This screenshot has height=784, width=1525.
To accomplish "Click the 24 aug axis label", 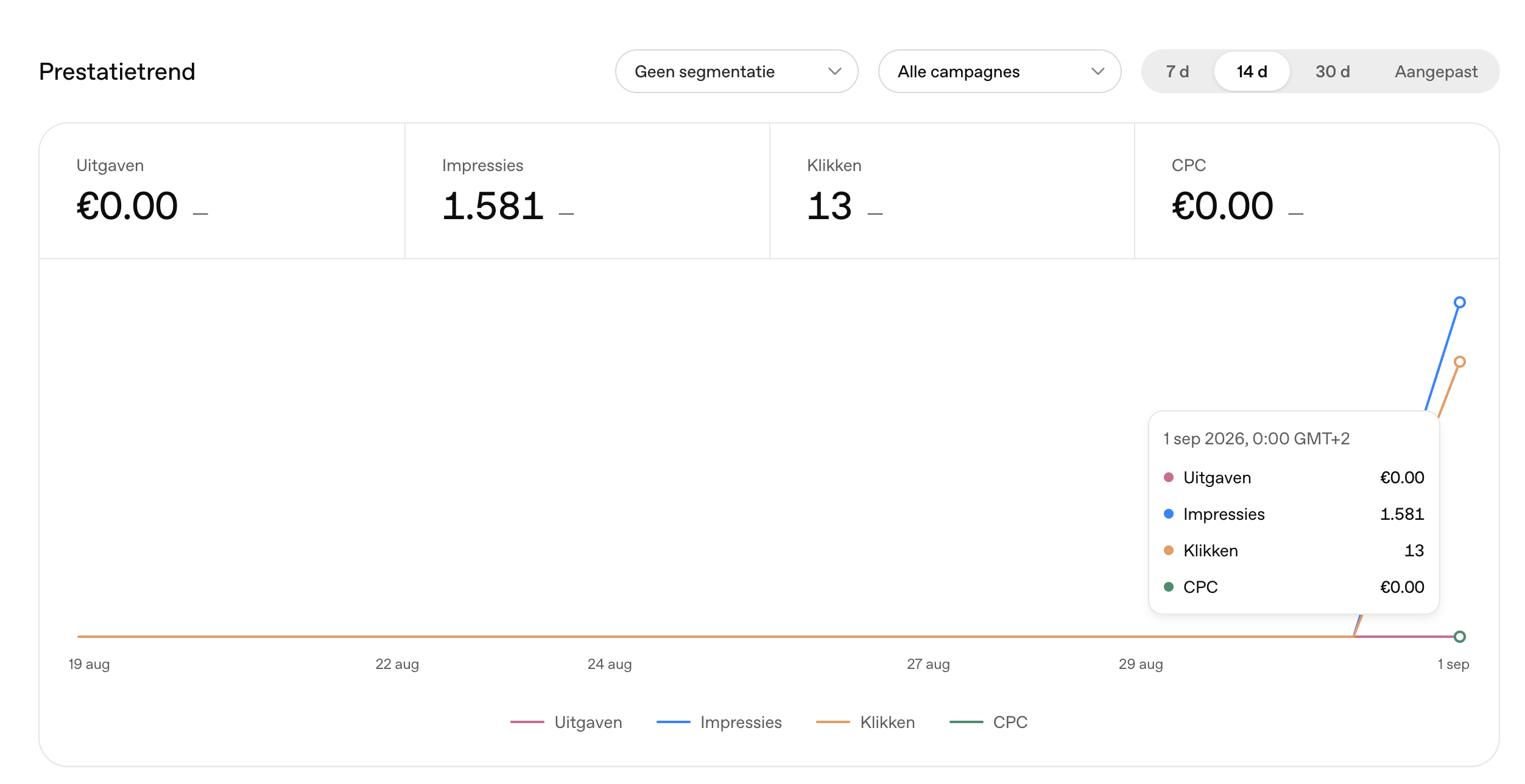I will tap(610, 664).
